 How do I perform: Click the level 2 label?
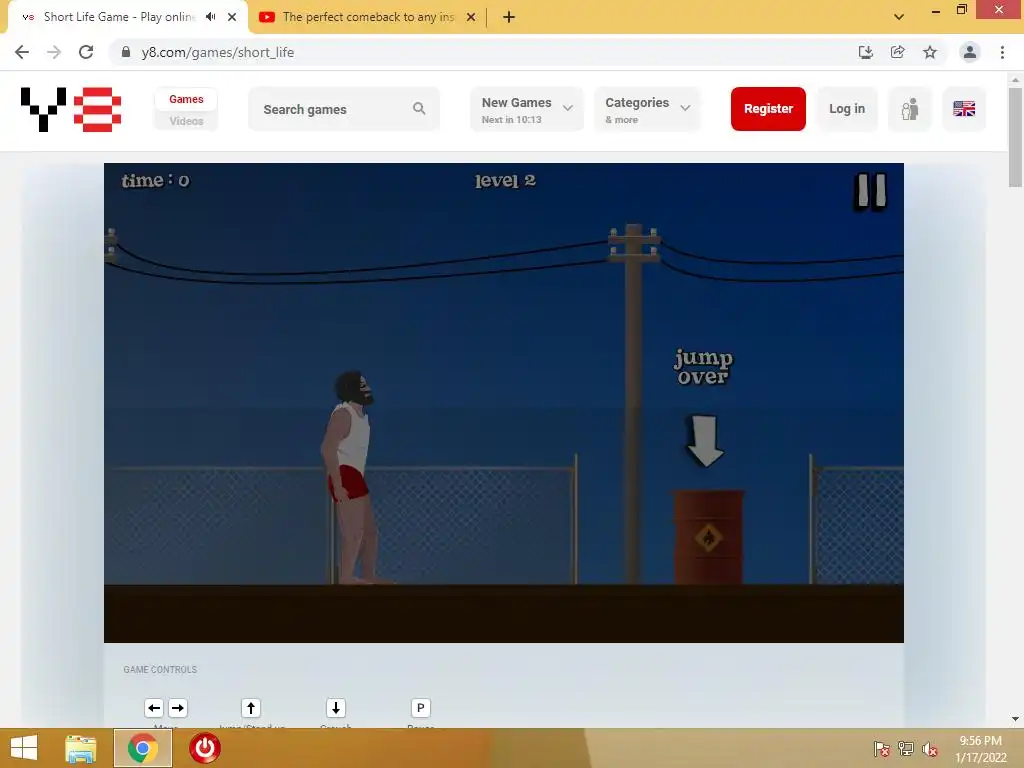[x=505, y=180]
